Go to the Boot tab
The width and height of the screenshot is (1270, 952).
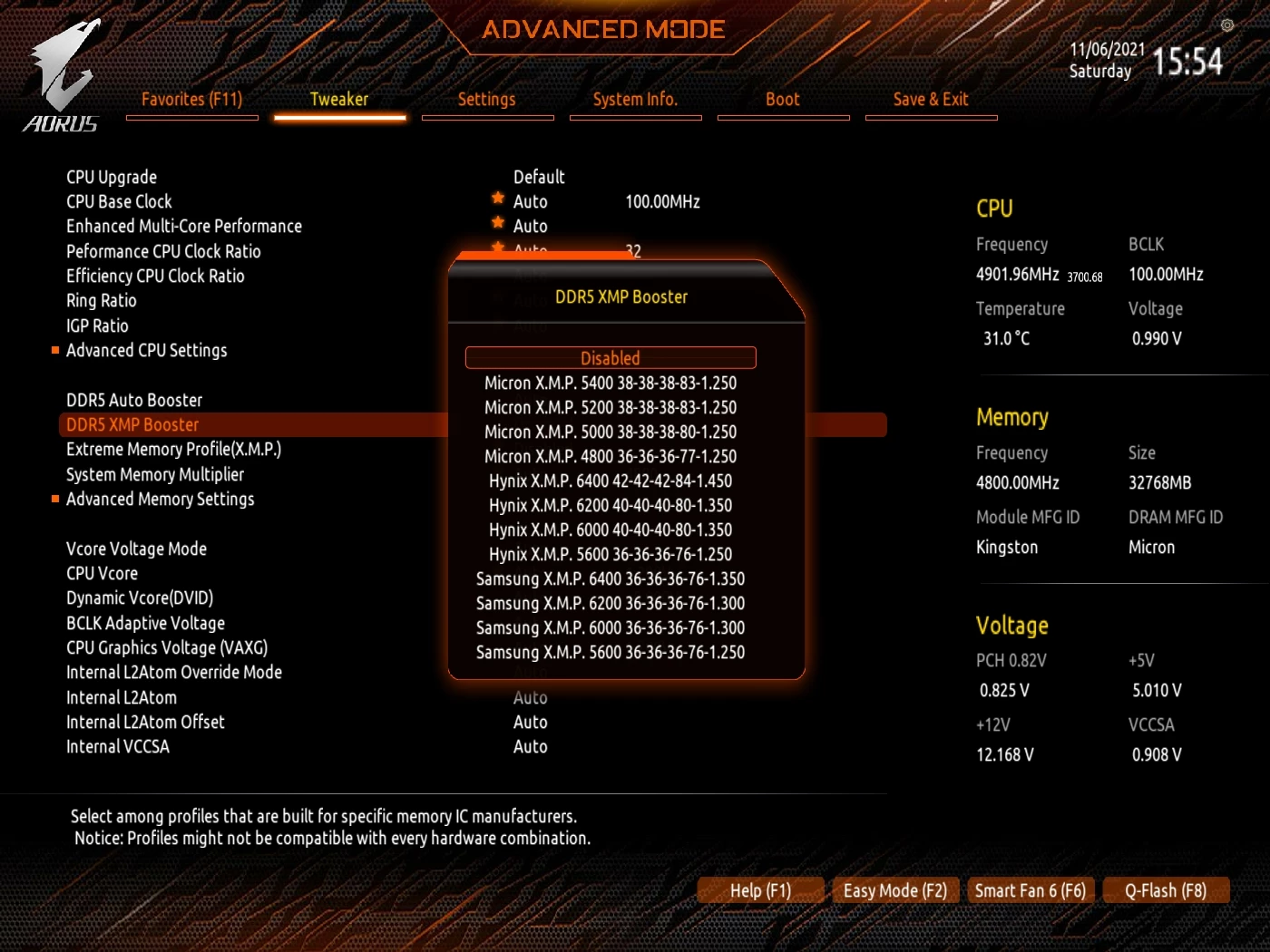click(x=783, y=100)
